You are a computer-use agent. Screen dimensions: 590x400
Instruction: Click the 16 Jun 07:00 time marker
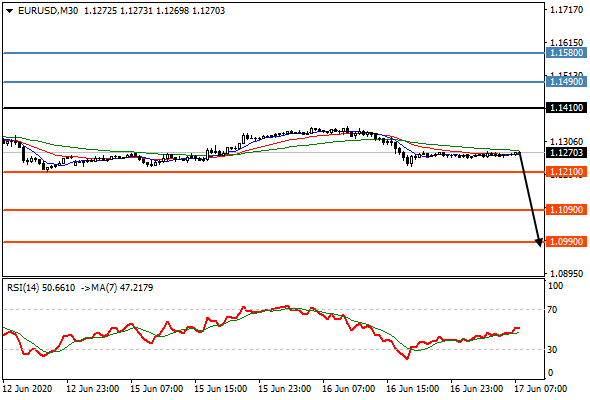point(348,389)
